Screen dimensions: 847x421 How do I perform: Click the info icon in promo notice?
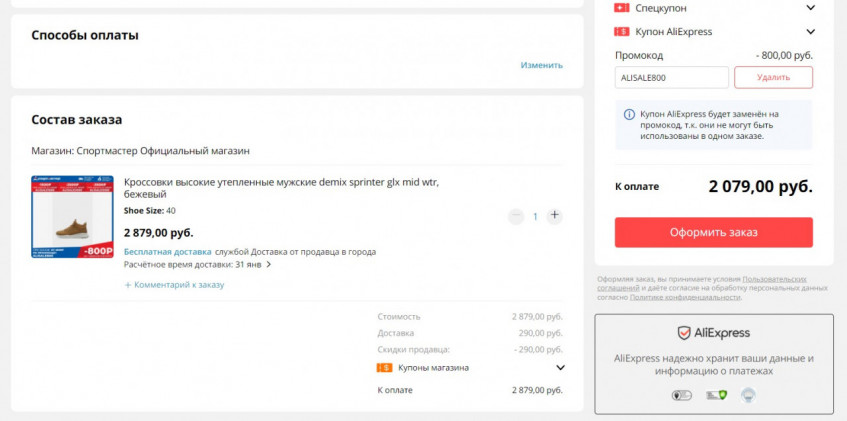click(x=628, y=114)
